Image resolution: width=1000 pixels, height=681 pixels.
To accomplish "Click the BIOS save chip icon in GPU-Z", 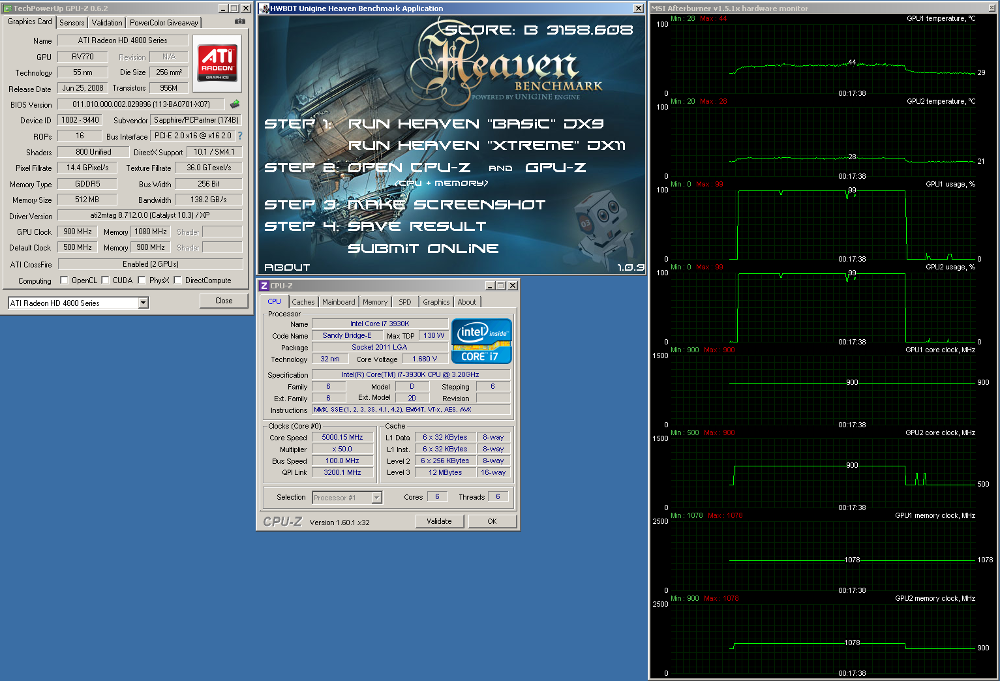I will pos(235,104).
